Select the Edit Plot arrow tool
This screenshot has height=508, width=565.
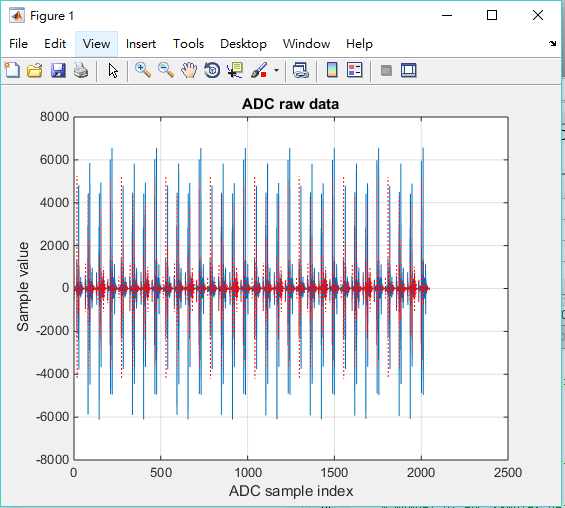(113, 70)
